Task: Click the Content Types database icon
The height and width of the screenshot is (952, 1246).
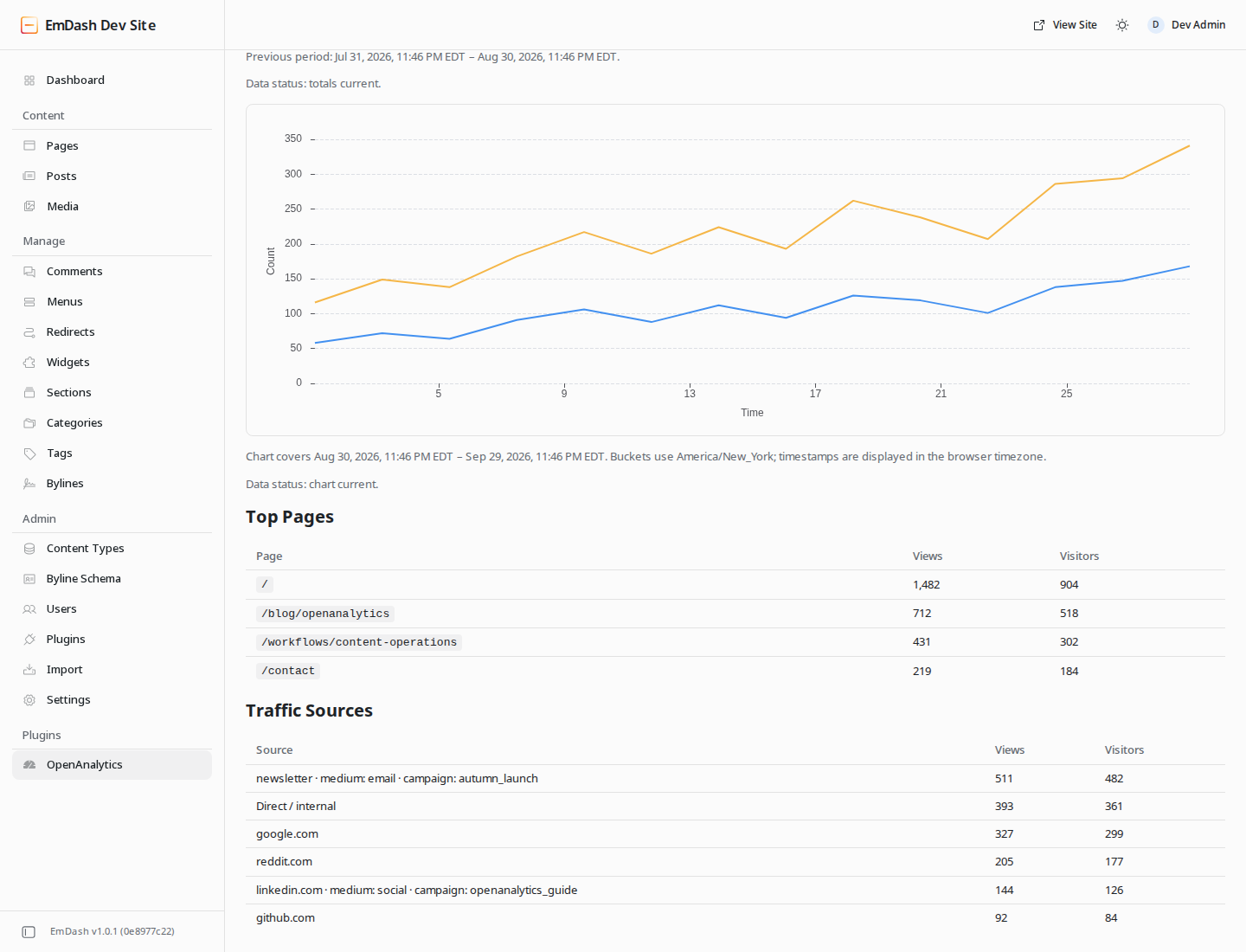Action: point(29,549)
